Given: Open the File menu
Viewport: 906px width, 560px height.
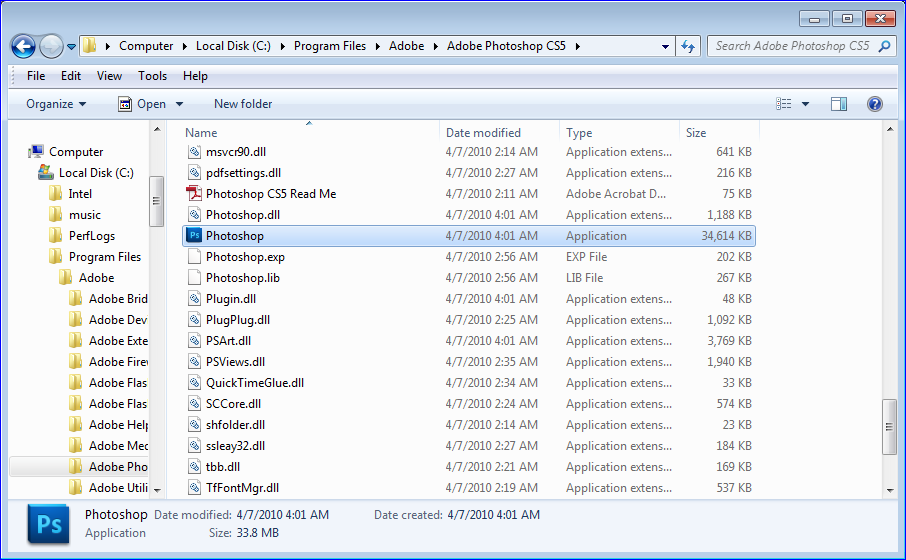Looking at the screenshot, I should tap(36, 76).
